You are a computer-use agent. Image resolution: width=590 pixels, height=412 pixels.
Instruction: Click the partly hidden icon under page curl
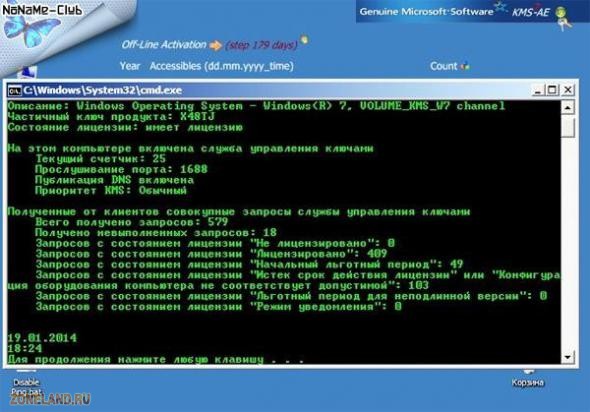(x=29, y=72)
